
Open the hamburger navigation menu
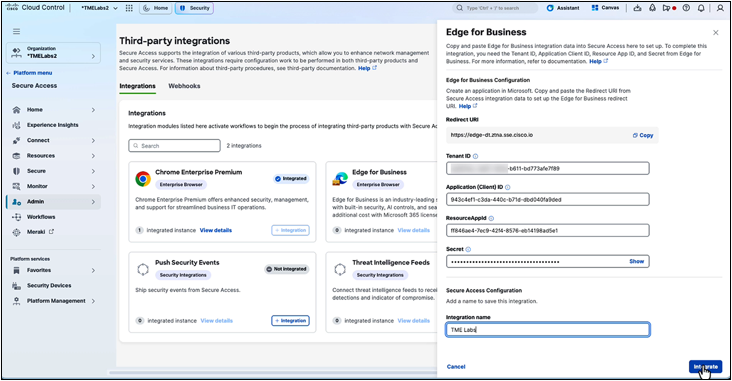coord(16,31)
